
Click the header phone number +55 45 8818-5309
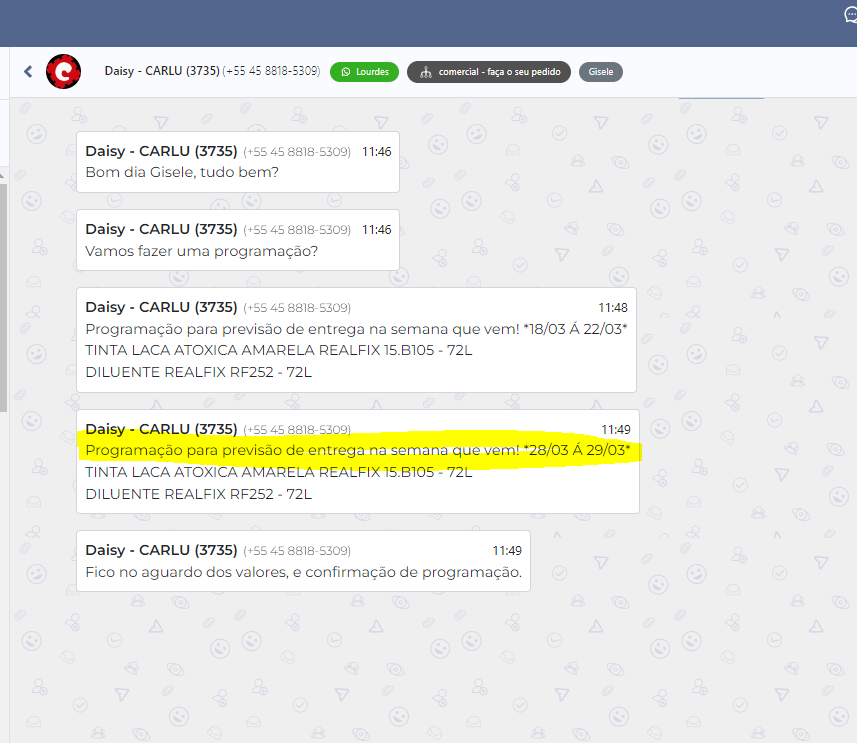pos(271,72)
